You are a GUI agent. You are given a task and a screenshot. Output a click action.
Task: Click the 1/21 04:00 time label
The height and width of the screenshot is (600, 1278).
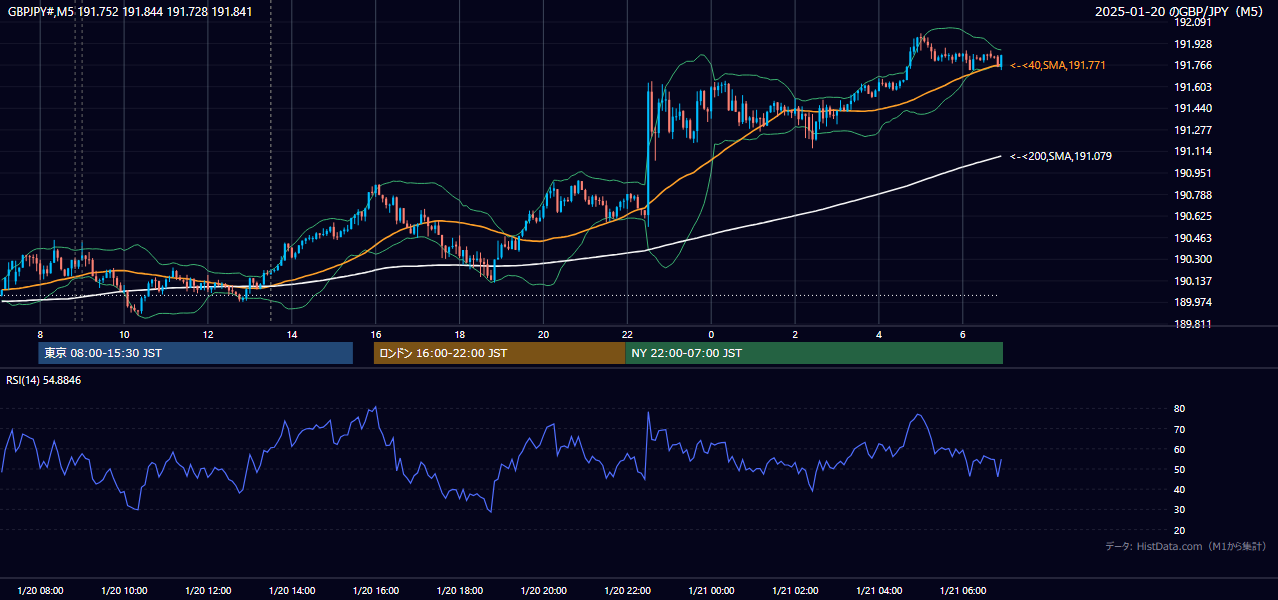(x=880, y=591)
